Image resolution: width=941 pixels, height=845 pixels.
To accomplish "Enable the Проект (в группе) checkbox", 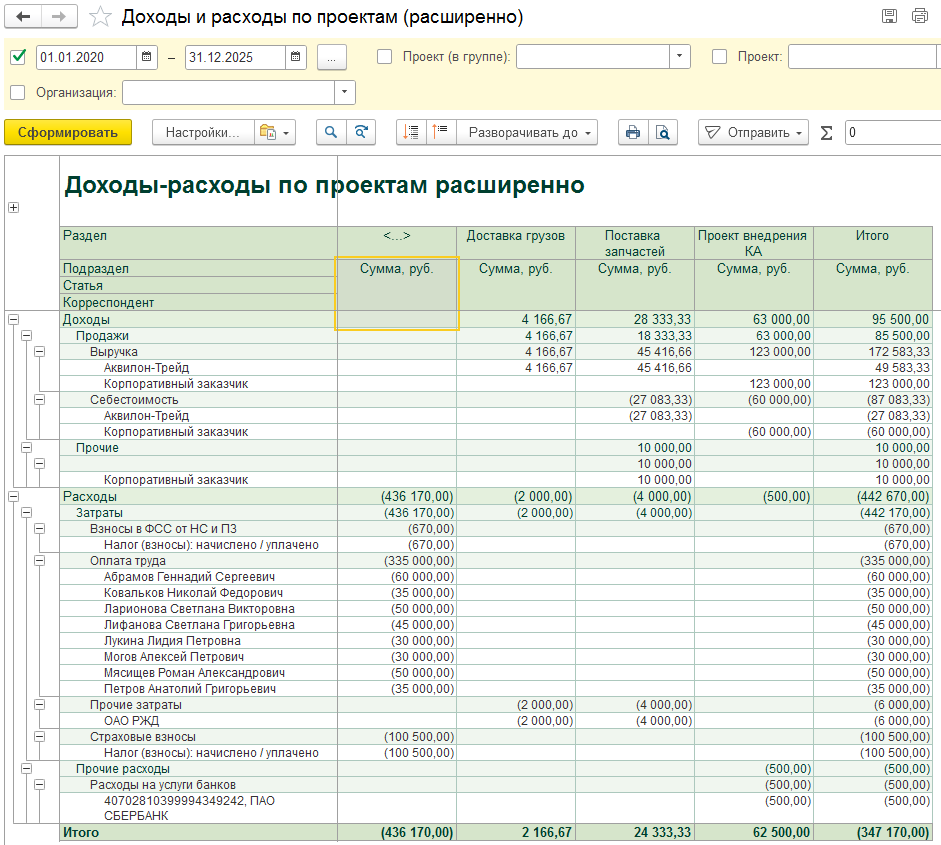I will [x=384, y=56].
